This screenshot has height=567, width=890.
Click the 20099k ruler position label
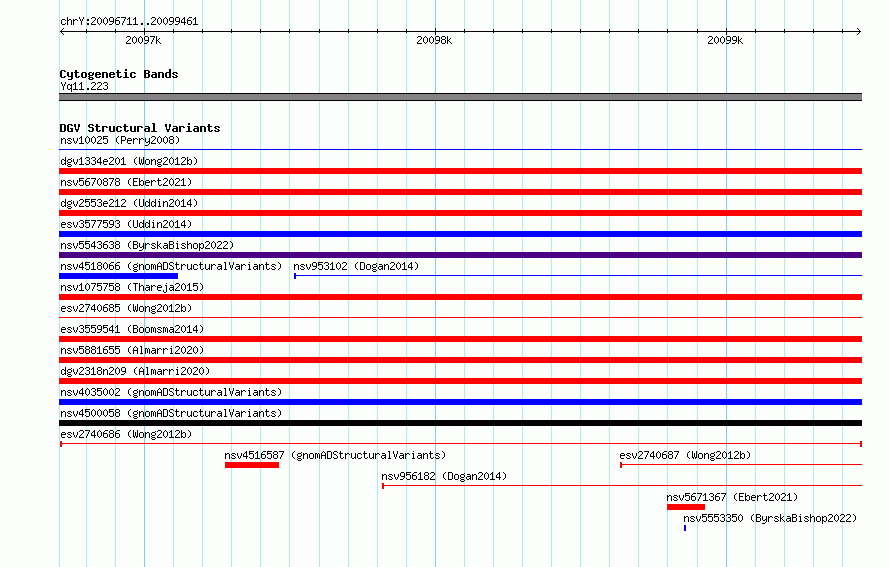[x=725, y=40]
